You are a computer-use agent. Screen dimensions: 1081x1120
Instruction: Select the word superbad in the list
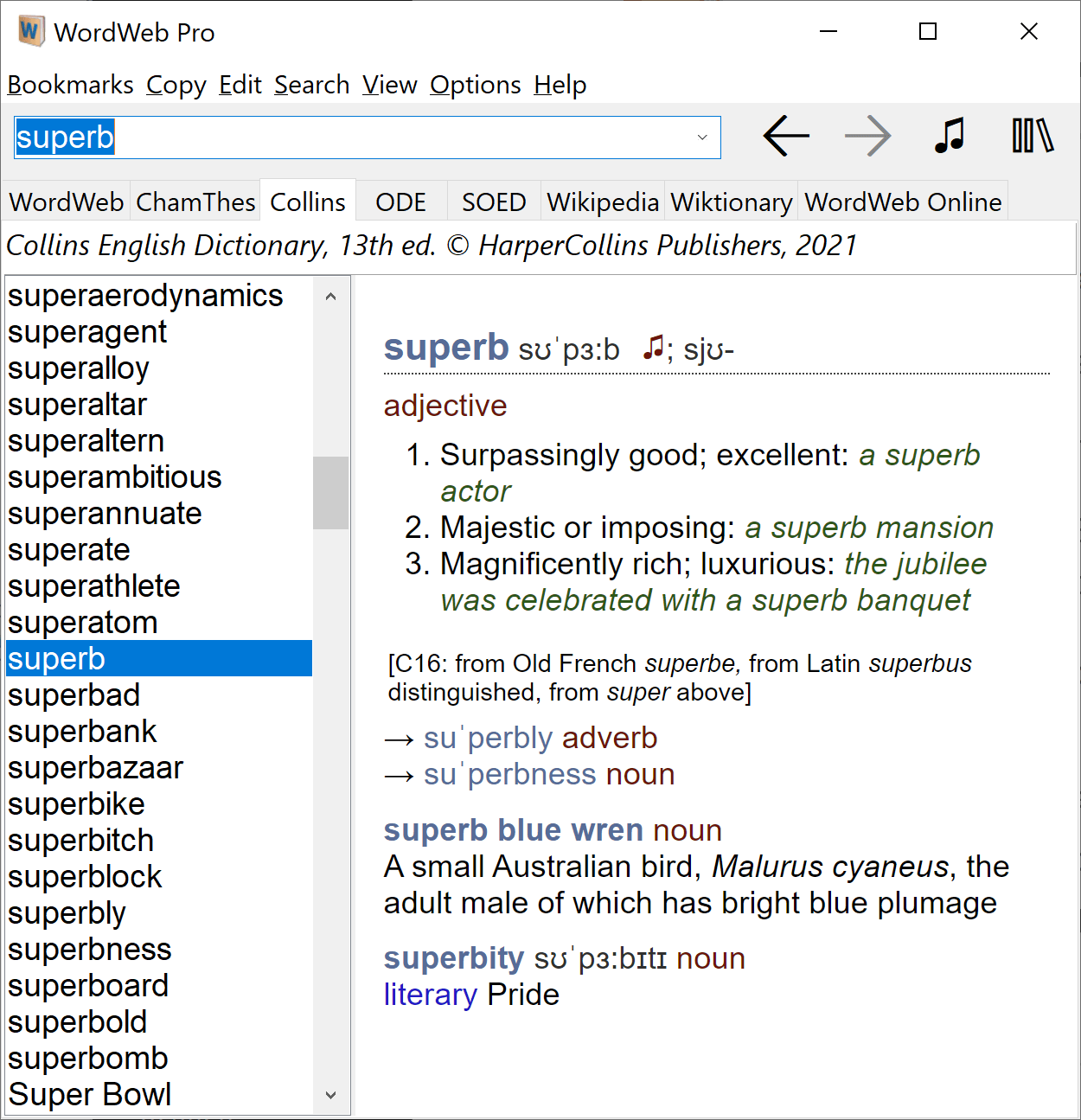(74, 694)
